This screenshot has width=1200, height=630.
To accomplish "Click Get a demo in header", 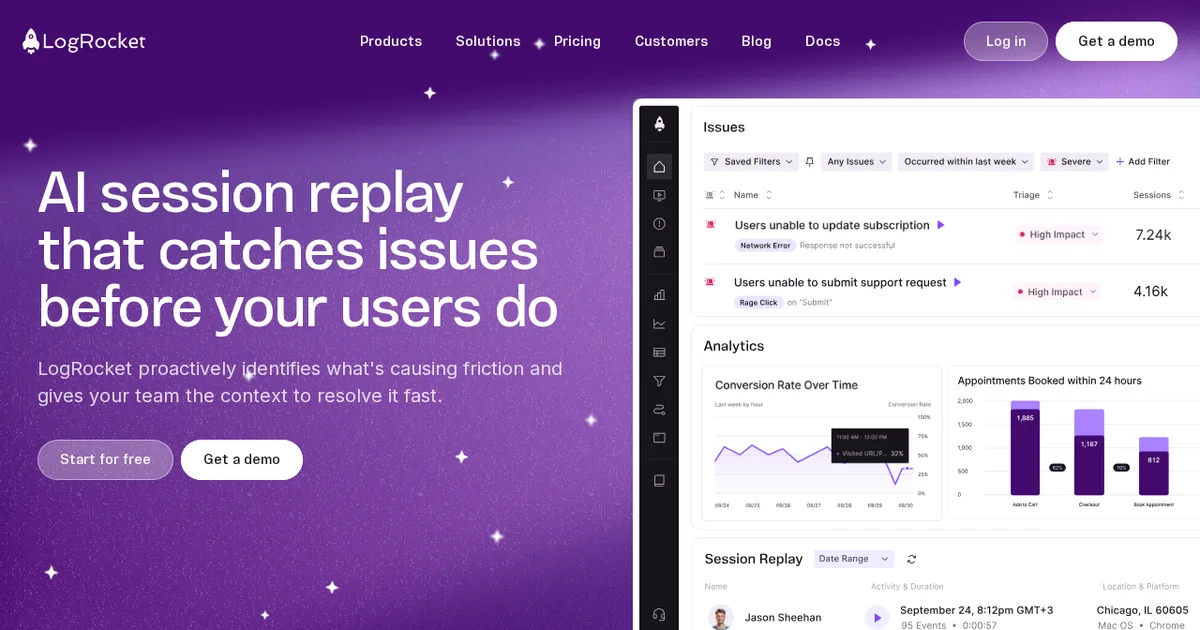I will pyautogui.click(x=1116, y=41).
